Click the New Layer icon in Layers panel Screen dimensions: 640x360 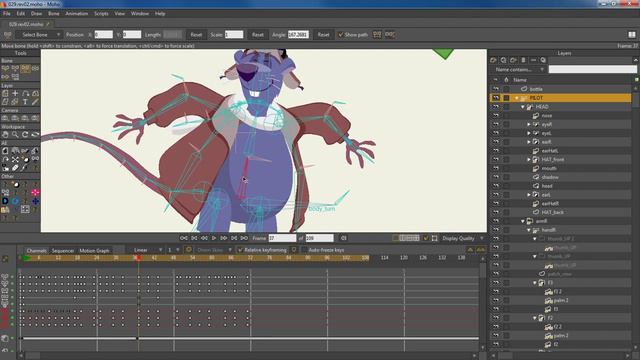pyautogui.click(x=493, y=60)
